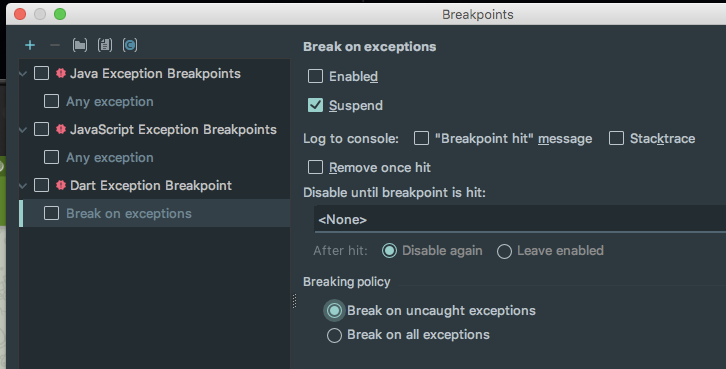Click the red Java Exception Breakpoints icon

tap(61, 73)
